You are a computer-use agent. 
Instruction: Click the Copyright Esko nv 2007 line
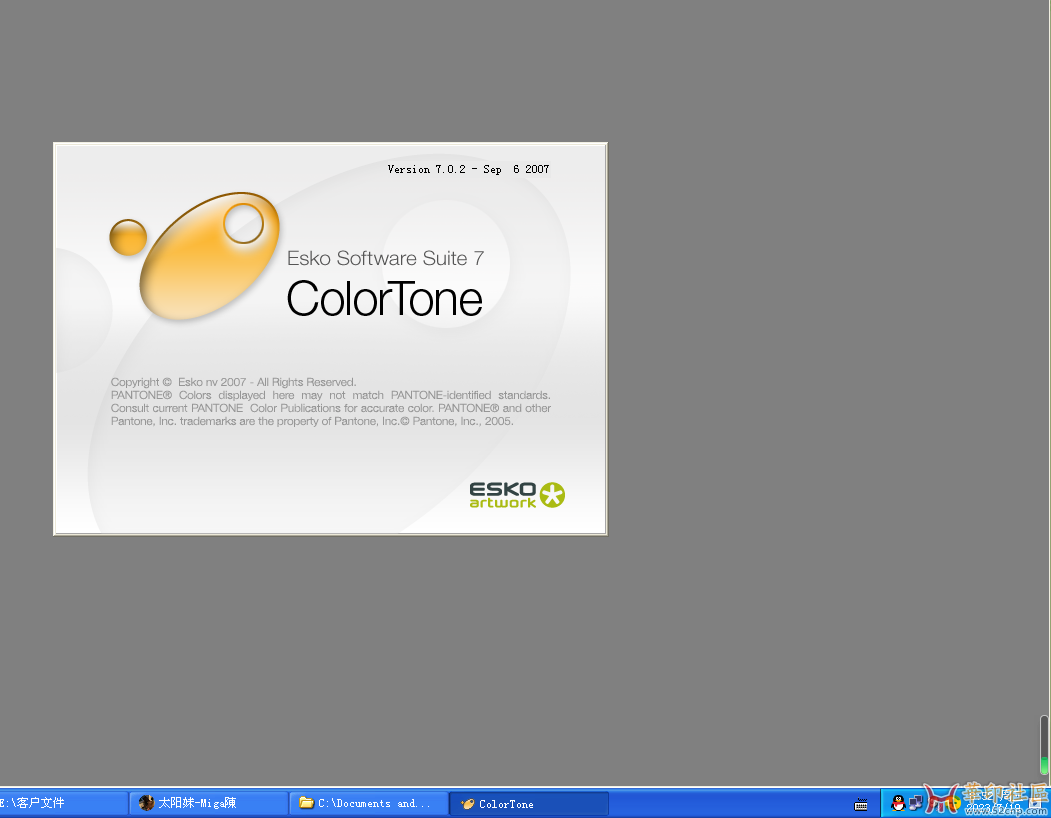233,382
